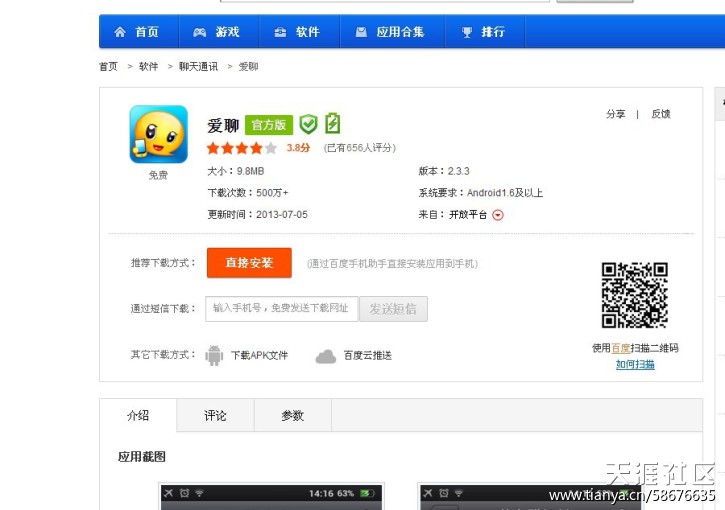Click 爱聊 in the breadcrumb
This screenshot has height=510, width=725.
coord(248,67)
